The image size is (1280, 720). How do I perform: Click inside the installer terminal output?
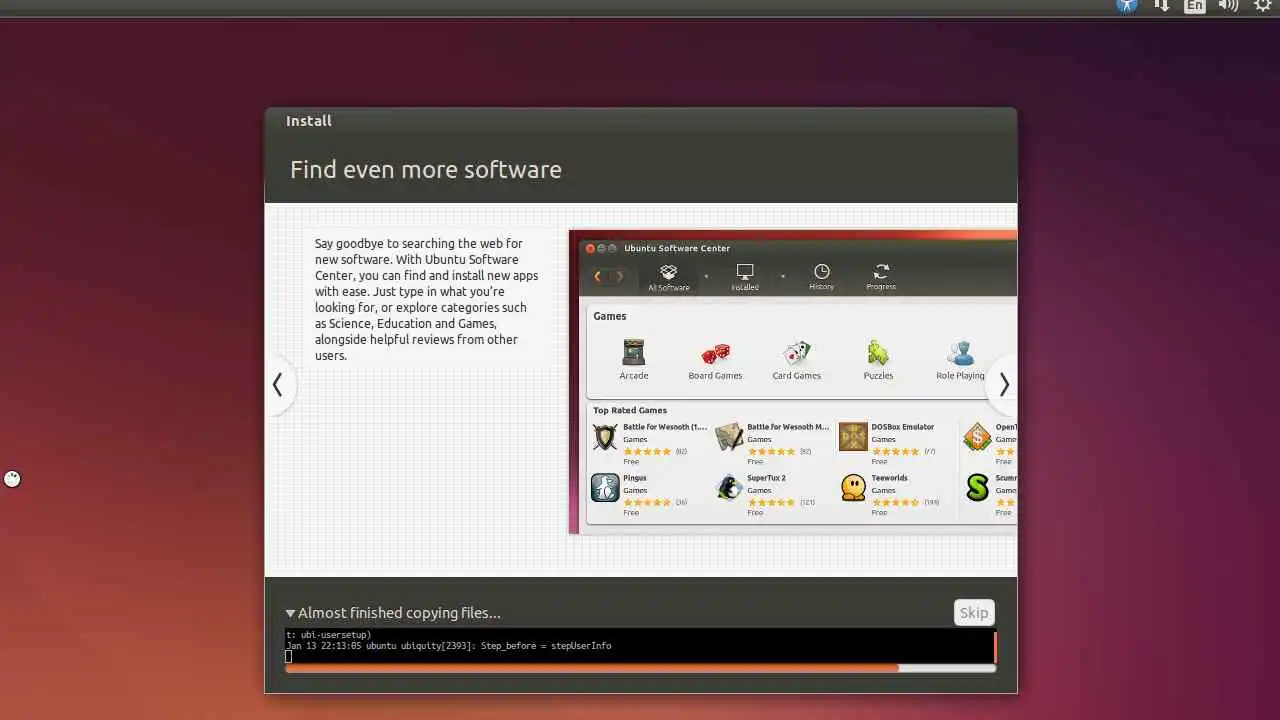tap(638, 646)
